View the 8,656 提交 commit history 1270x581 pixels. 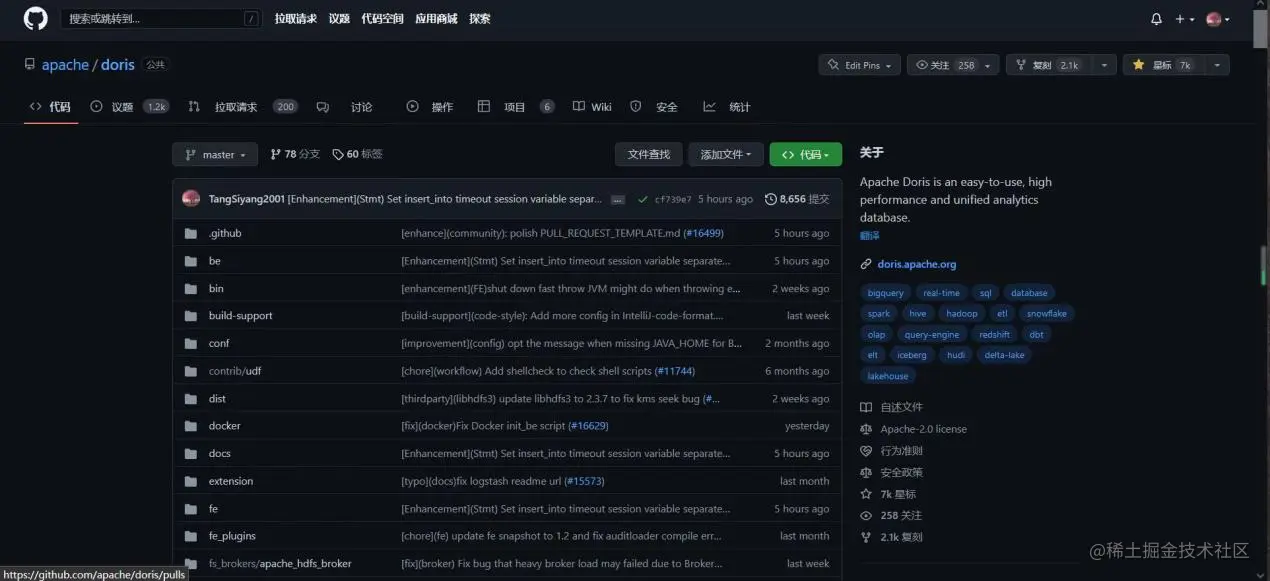[797, 199]
